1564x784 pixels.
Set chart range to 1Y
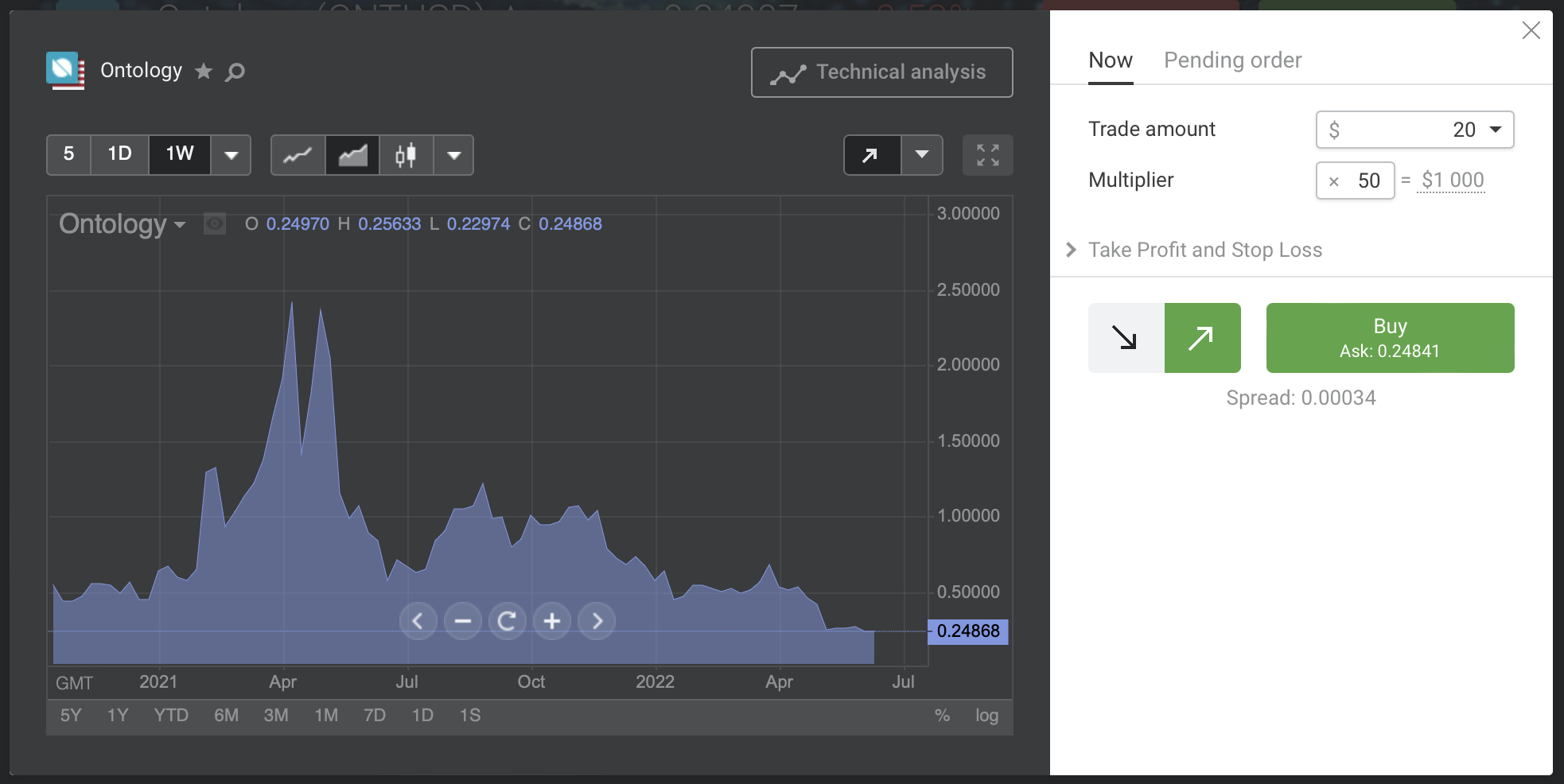(x=118, y=716)
